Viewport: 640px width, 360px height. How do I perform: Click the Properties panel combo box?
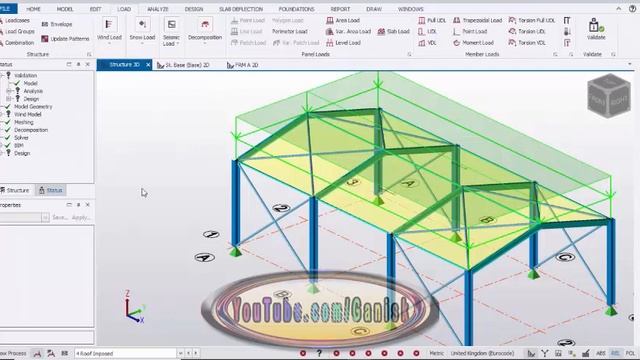24,218
